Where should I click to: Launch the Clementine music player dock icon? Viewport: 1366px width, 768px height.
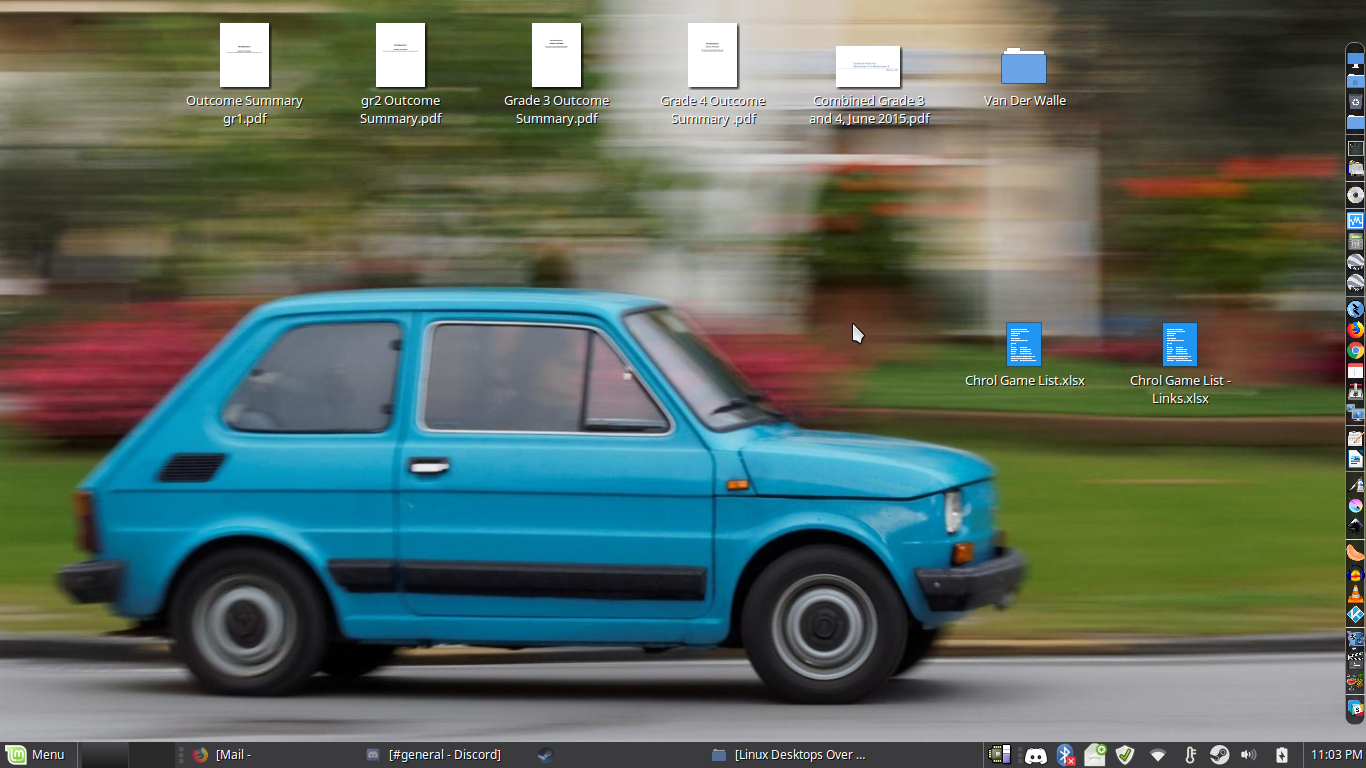[x=1356, y=551]
